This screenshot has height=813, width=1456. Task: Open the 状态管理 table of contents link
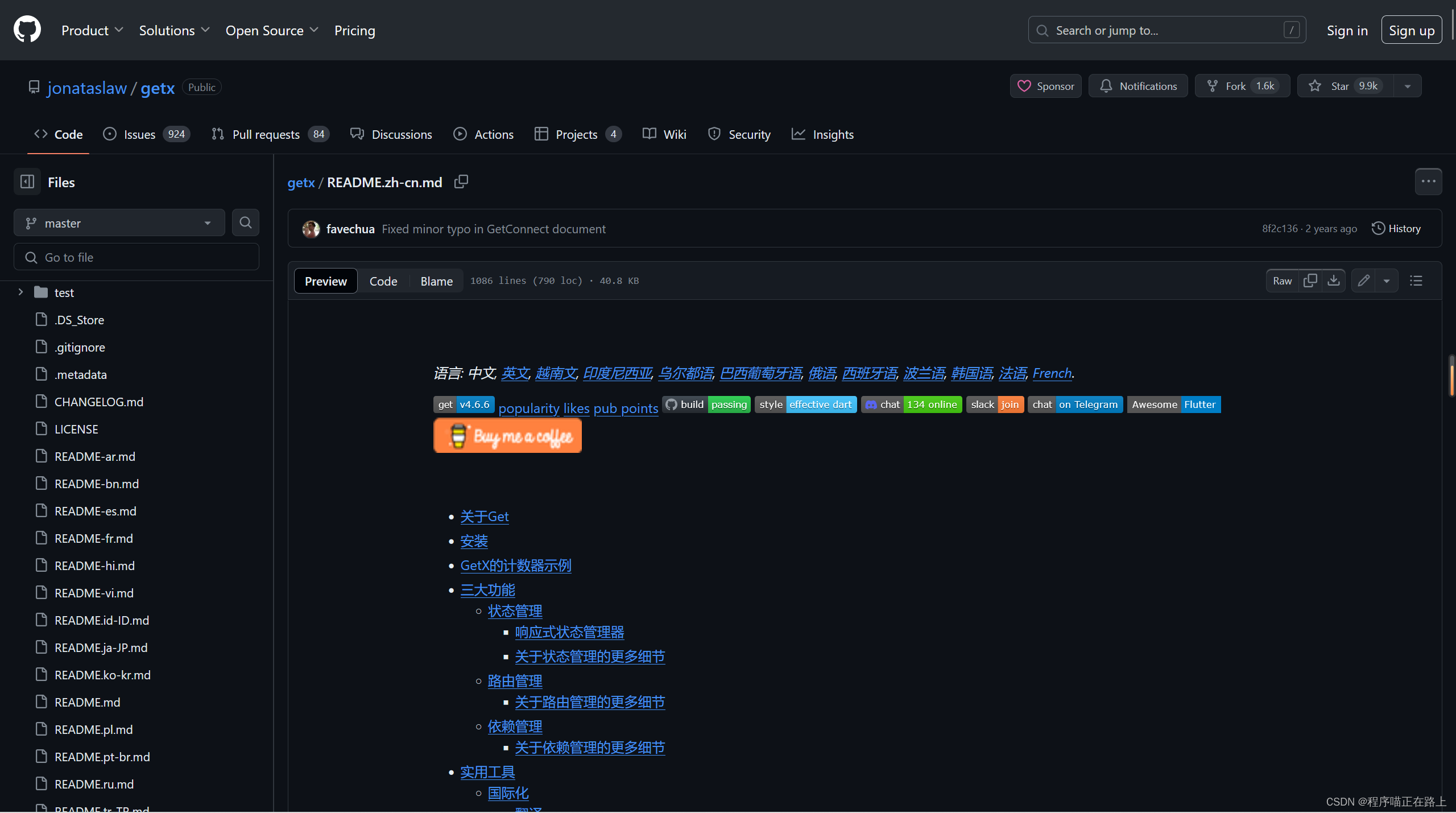[515, 611]
